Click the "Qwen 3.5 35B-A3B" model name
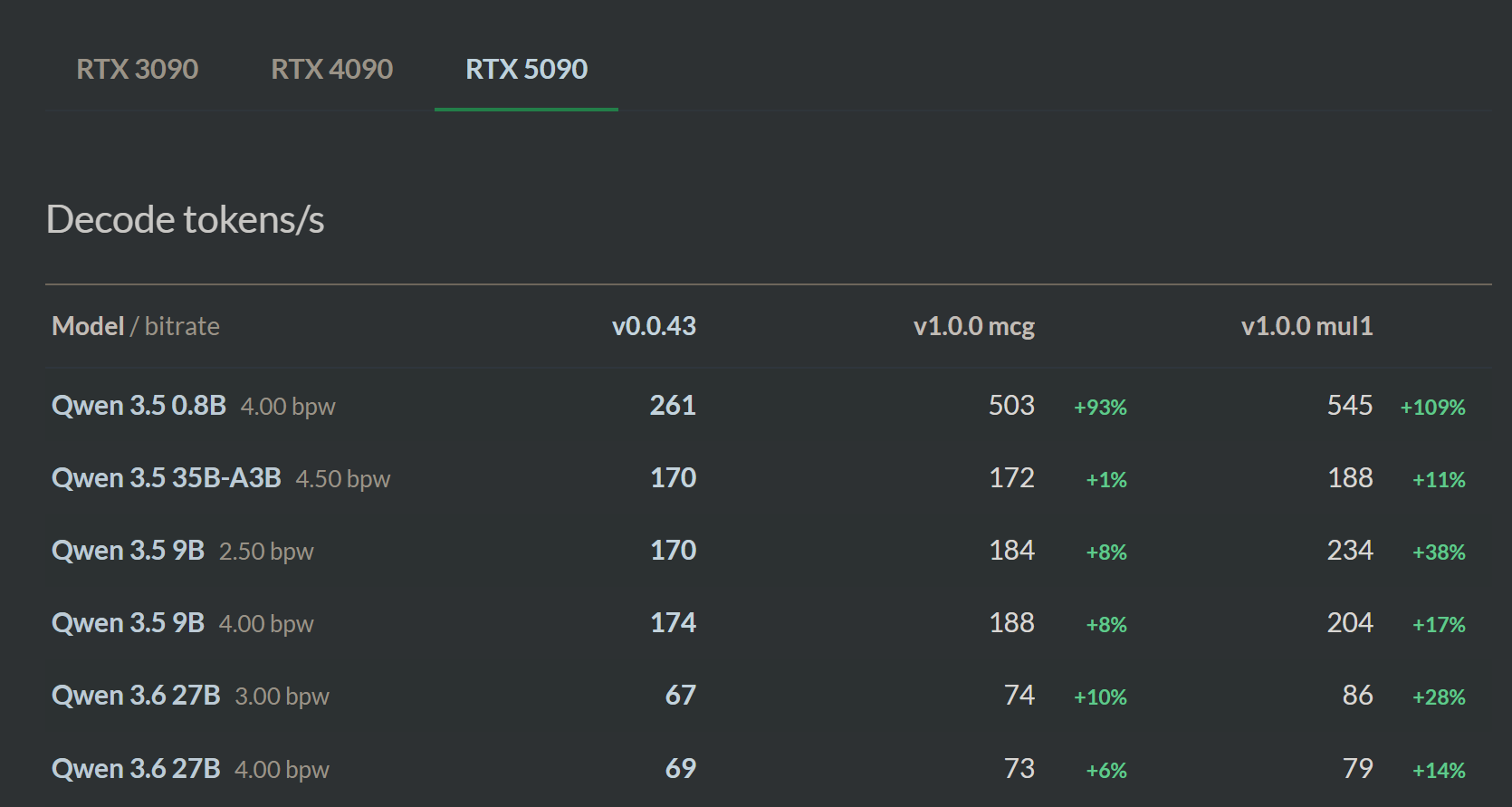The image size is (1512, 807). pyautogui.click(x=167, y=478)
